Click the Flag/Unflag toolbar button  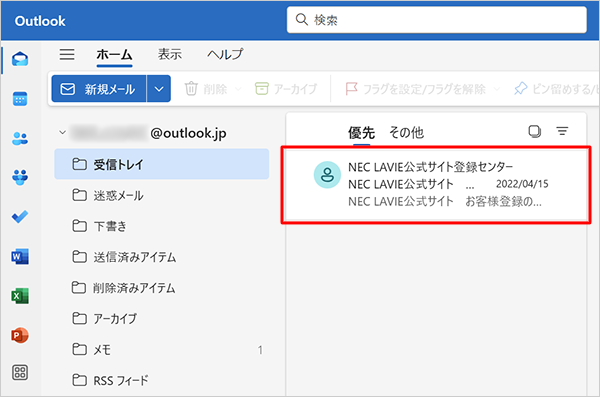tap(415, 89)
